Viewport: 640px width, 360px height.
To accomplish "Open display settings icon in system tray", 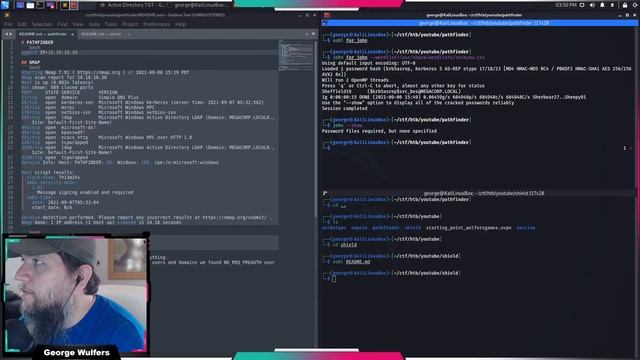I will (x=582, y=5).
